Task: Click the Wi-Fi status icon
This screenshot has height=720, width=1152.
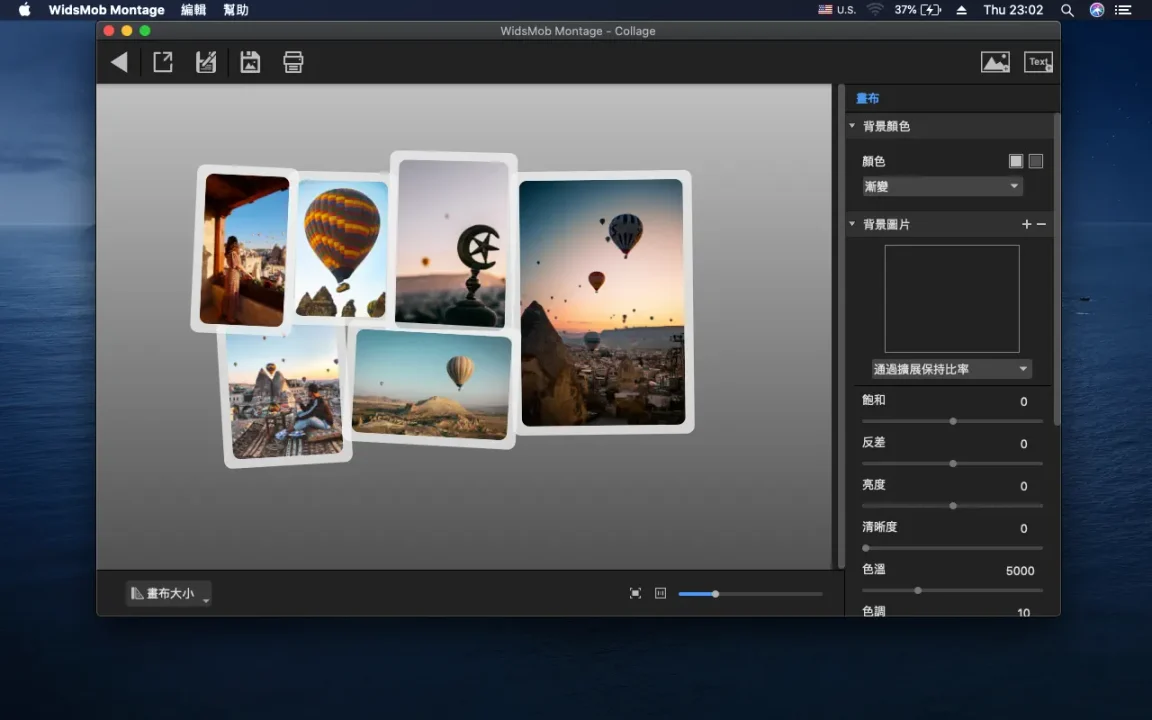Action: coord(874,10)
